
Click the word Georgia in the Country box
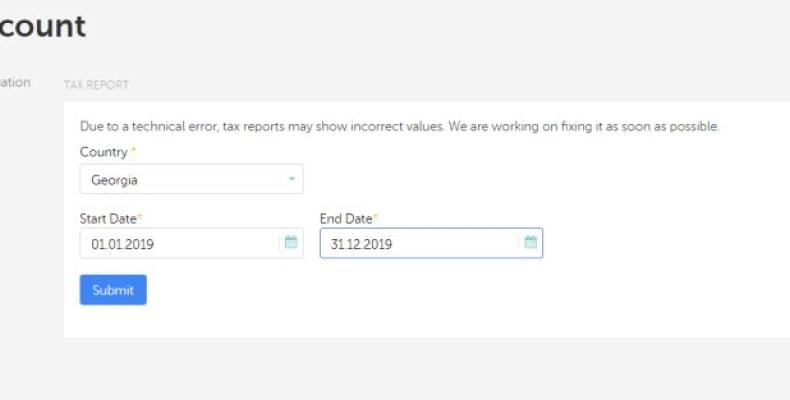pos(114,181)
